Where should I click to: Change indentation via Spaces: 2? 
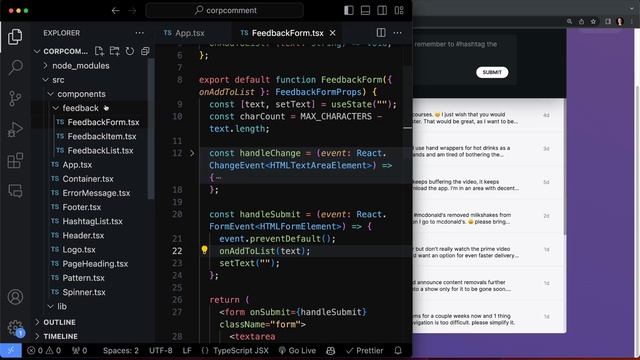[120, 350]
